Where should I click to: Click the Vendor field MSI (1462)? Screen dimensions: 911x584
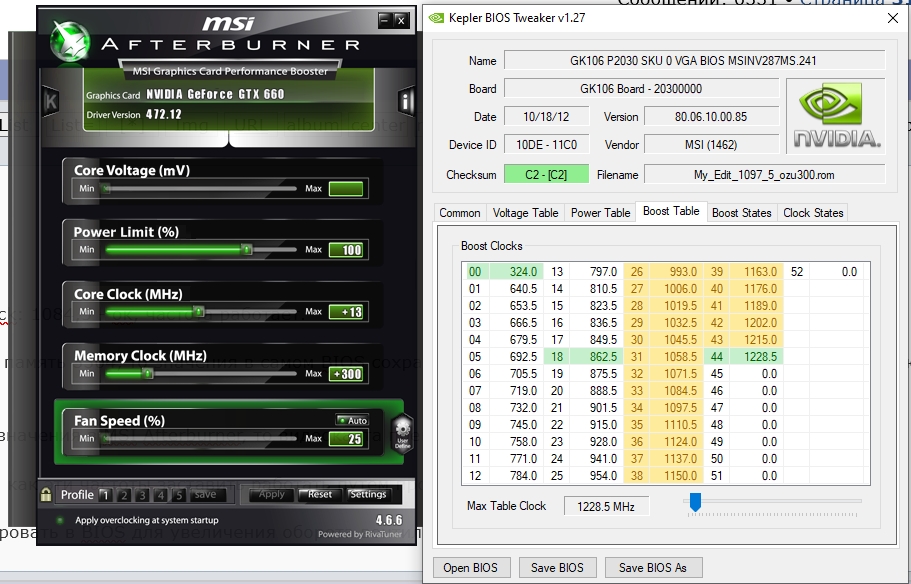click(711, 145)
